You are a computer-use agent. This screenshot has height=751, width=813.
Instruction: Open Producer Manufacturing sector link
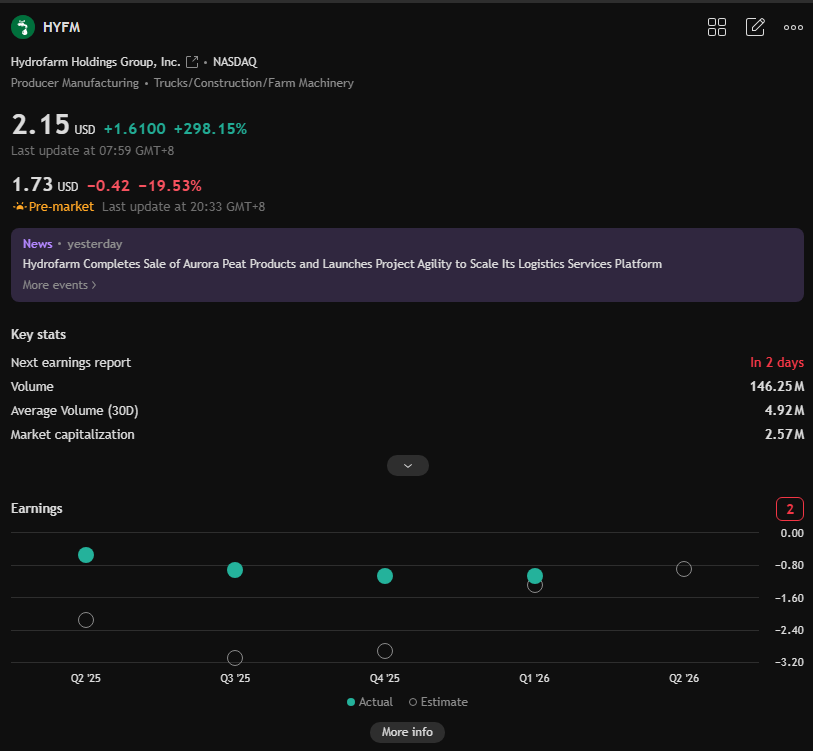coord(75,83)
